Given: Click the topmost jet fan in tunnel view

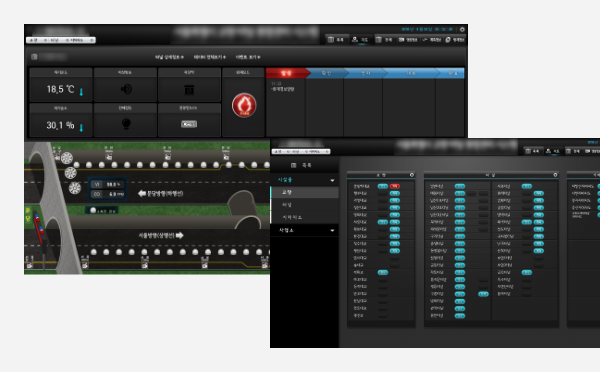Looking at the screenshot, I should tap(67, 158).
